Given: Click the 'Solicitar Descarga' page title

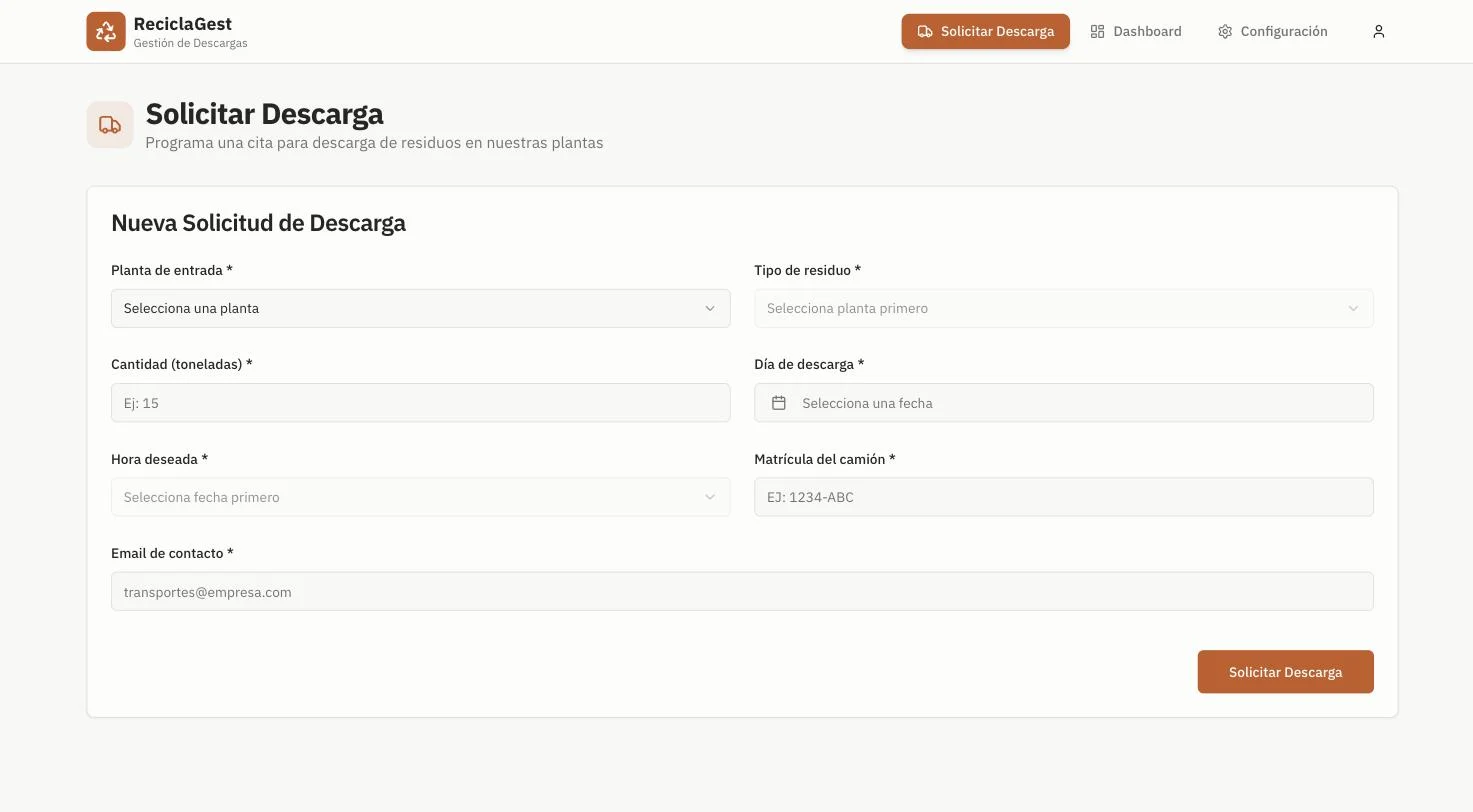Looking at the screenshot, I should pos(265,114).
